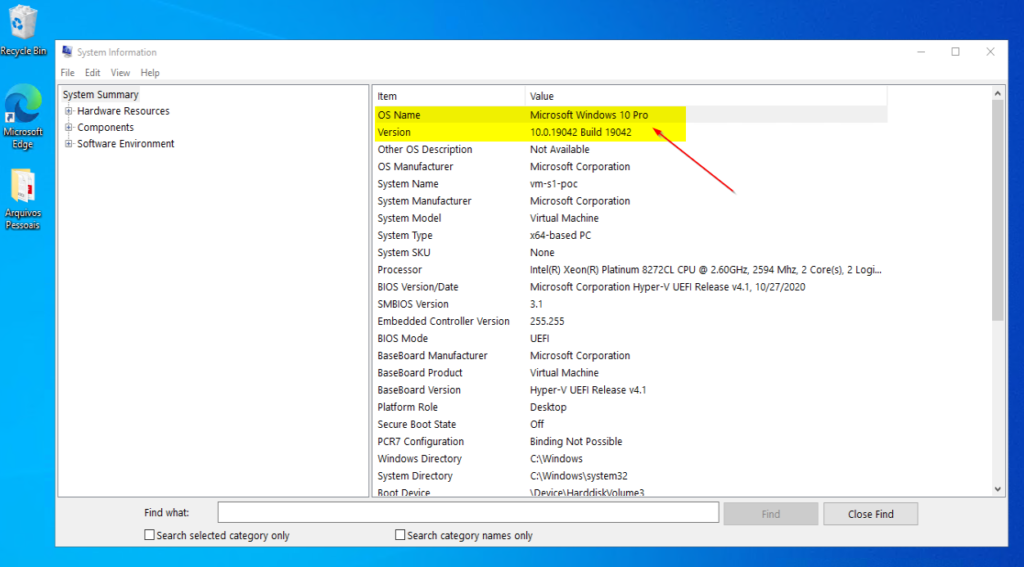Select the OS Name row
This screenshot has height=567, width=1024.
[x=630, y=115]
